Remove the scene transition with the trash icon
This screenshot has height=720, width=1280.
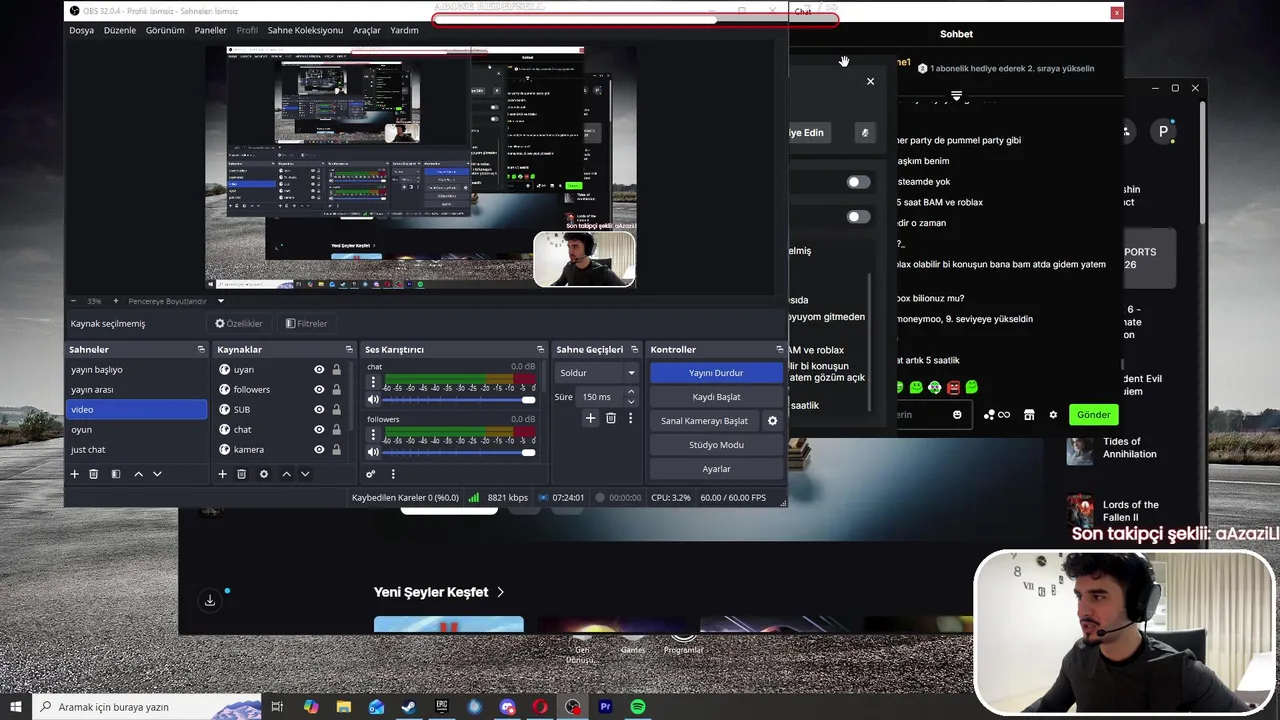point(611,418)
